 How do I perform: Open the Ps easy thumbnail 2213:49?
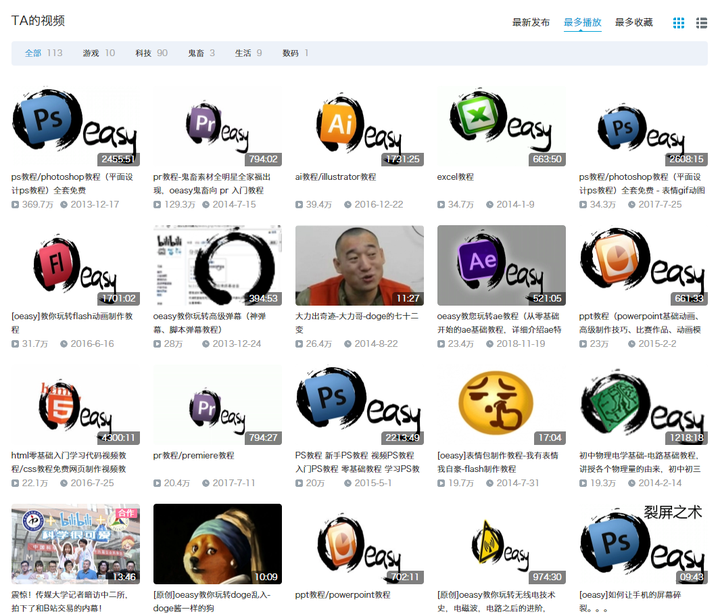pos(360,405)
